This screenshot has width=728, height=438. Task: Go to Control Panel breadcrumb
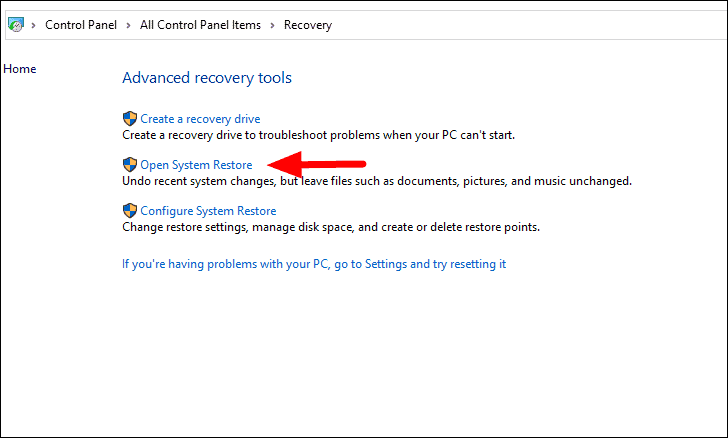tap(81, 25)
